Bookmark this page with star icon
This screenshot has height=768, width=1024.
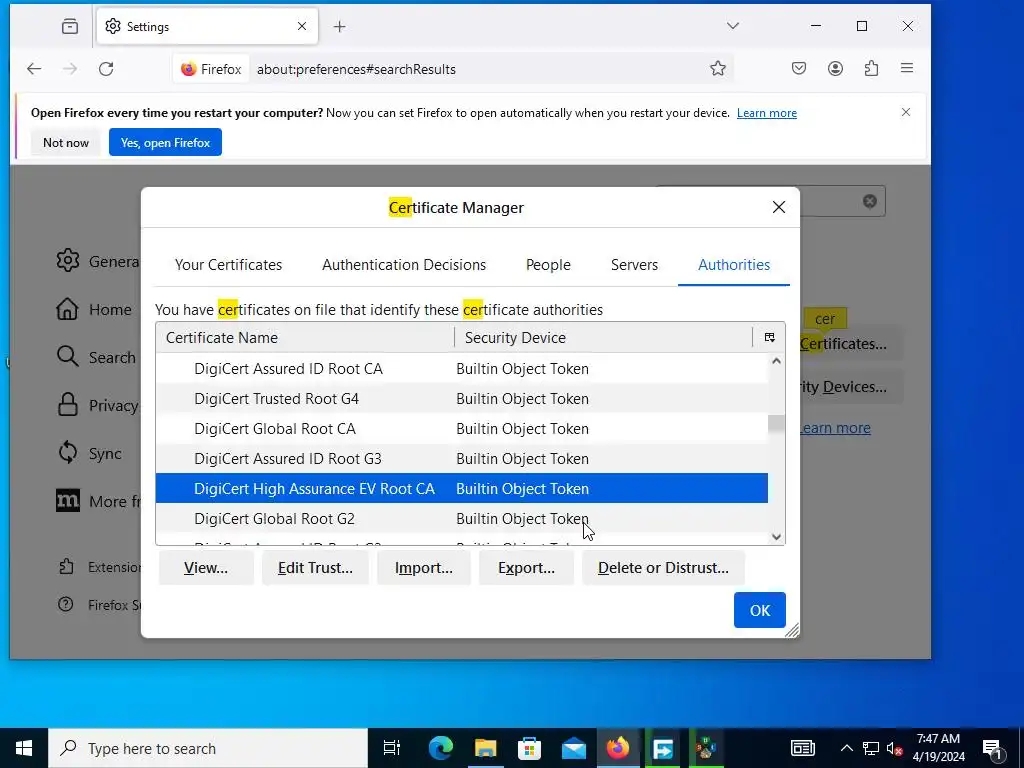click(718, 69)
